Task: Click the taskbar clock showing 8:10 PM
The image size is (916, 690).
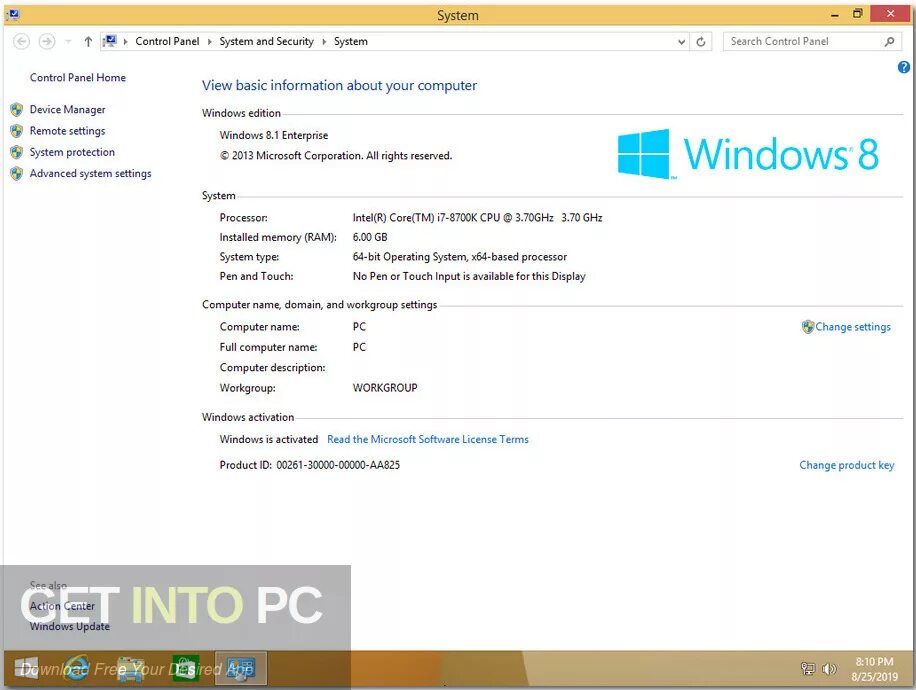Action: pyautogui.click(x=874, y=669)
